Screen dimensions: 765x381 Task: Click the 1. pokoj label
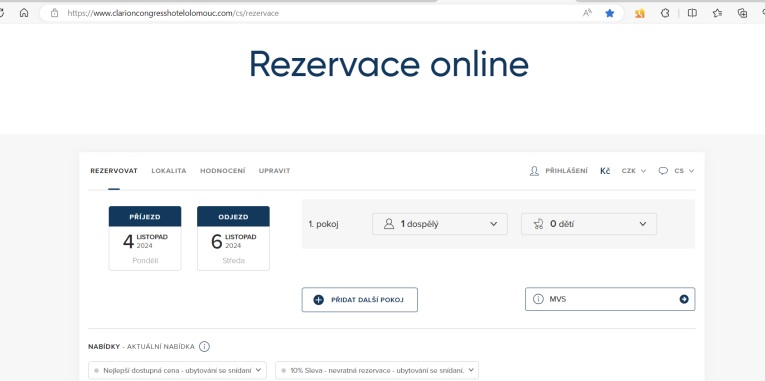[x=323, y=224]
